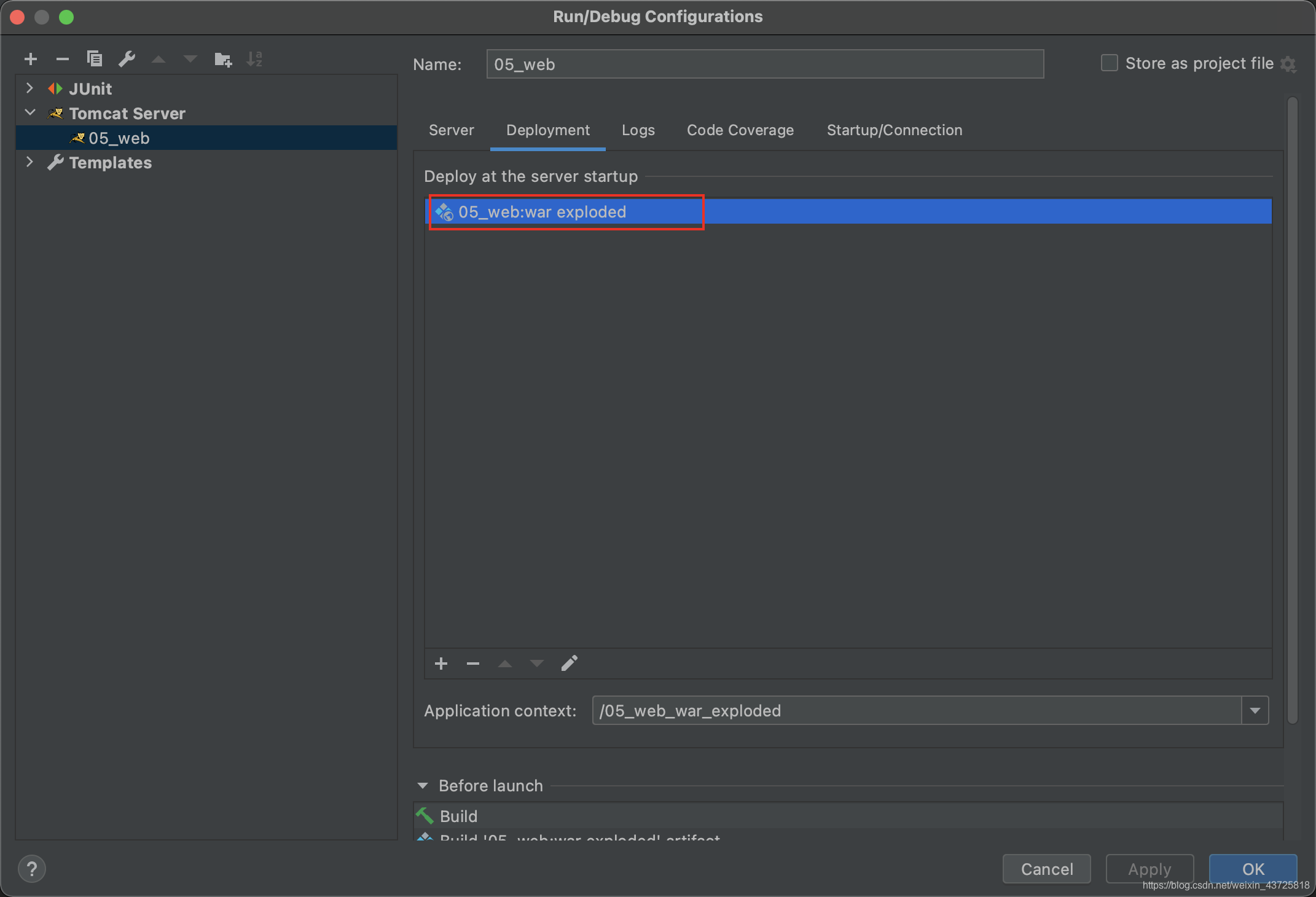This screenshot has height=897, width=1316.
Task: Expand the JUnit node
Action: (29, 88)
